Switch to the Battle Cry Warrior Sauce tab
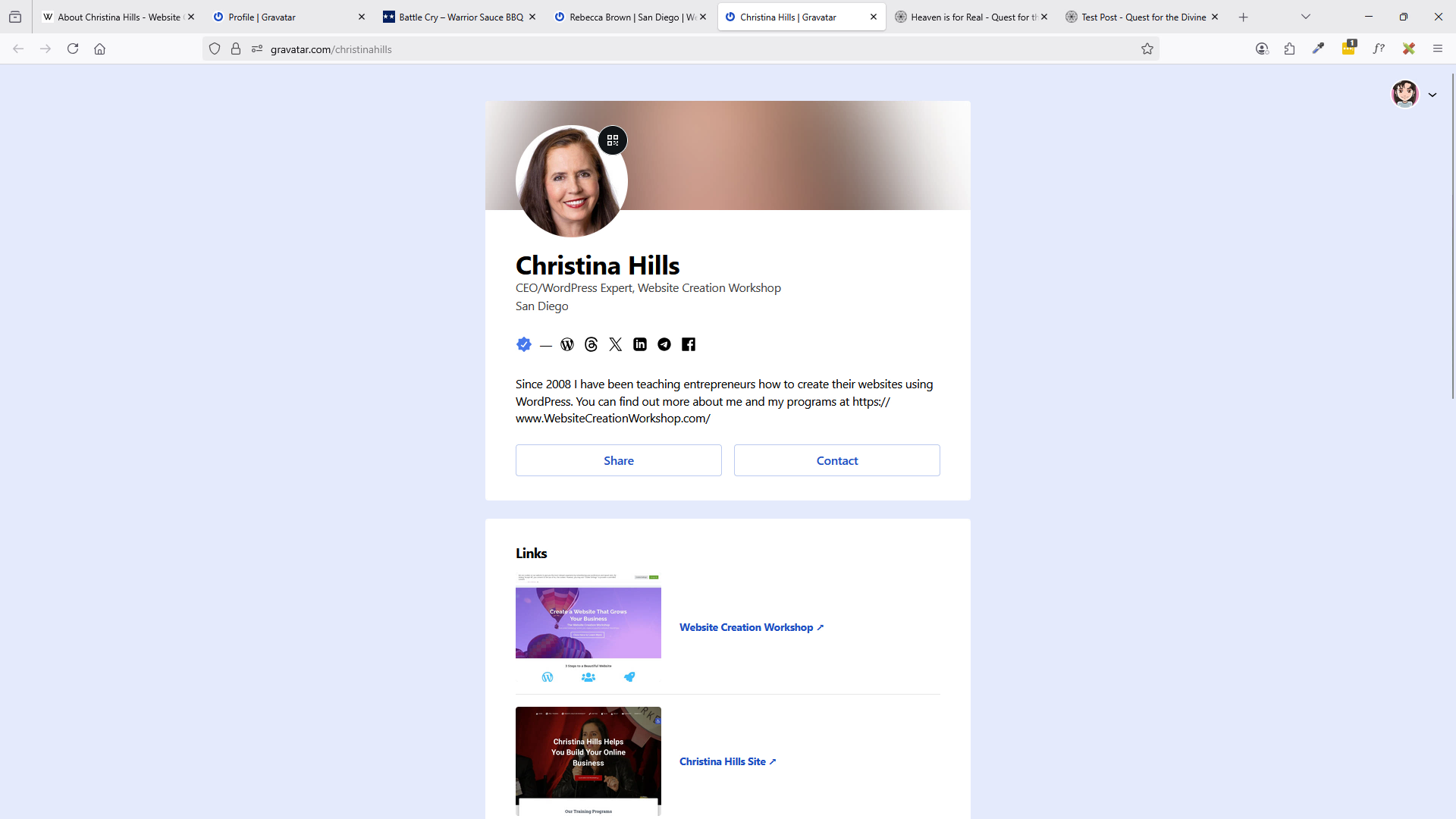This screenshot has width=1456, height=819. [x=460, y=17]
